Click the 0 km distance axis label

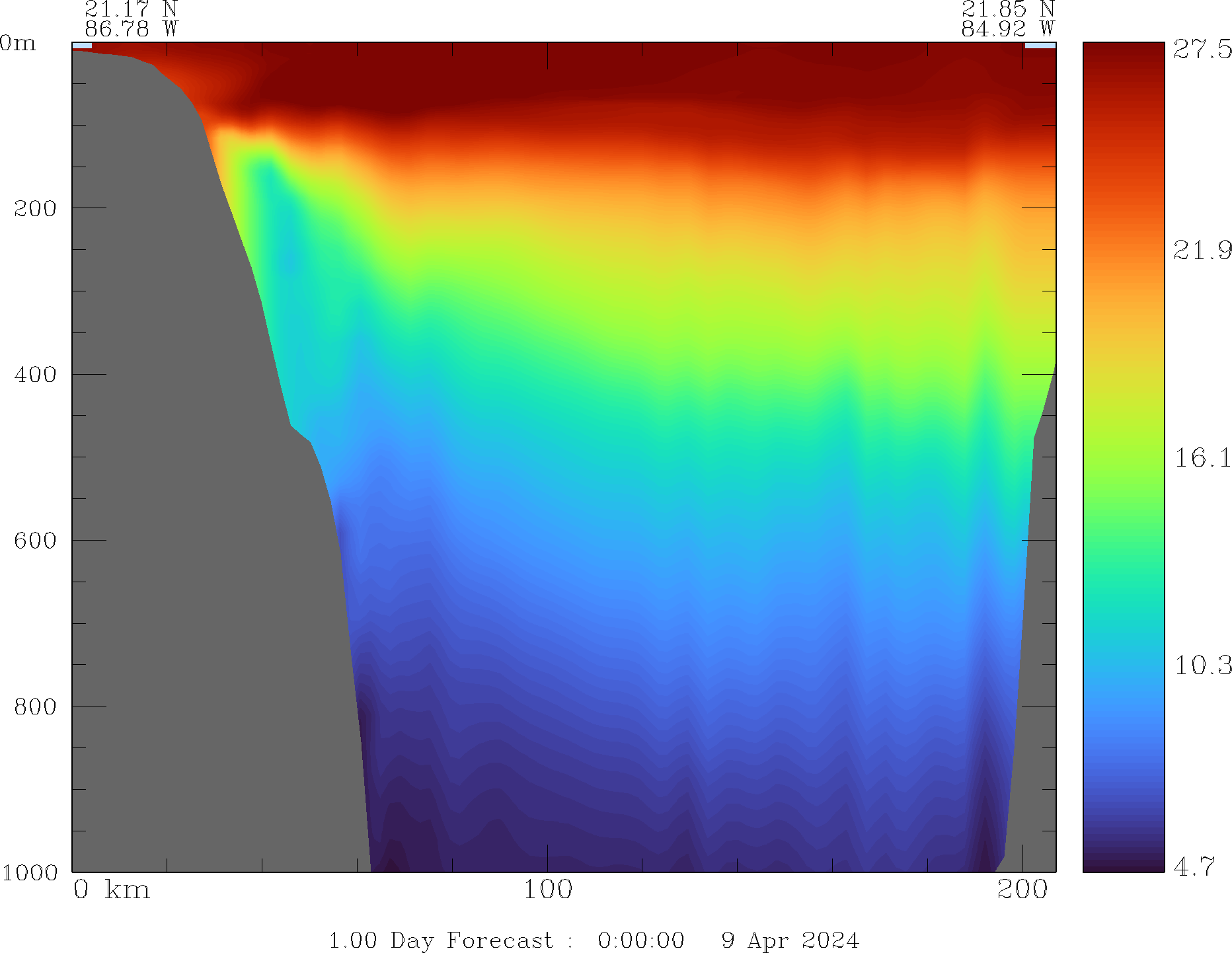111,890
